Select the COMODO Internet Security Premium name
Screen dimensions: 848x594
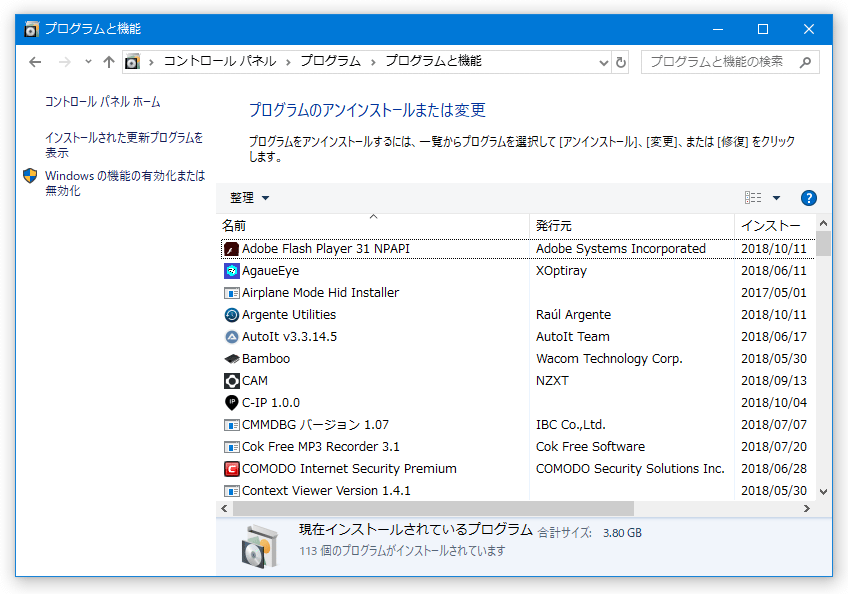coord(349,469)
